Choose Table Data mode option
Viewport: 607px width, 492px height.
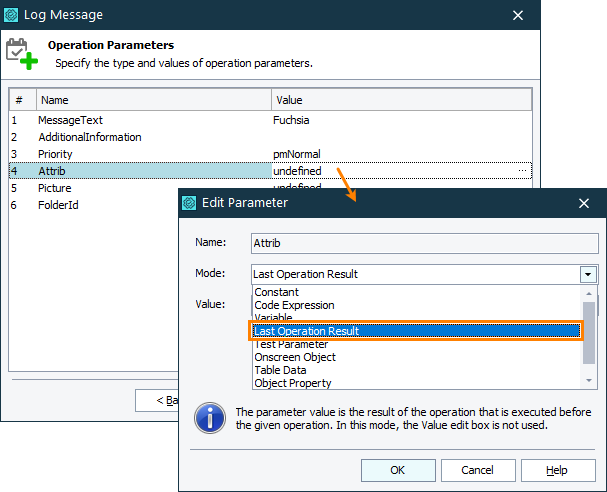(x=279, y=370)
